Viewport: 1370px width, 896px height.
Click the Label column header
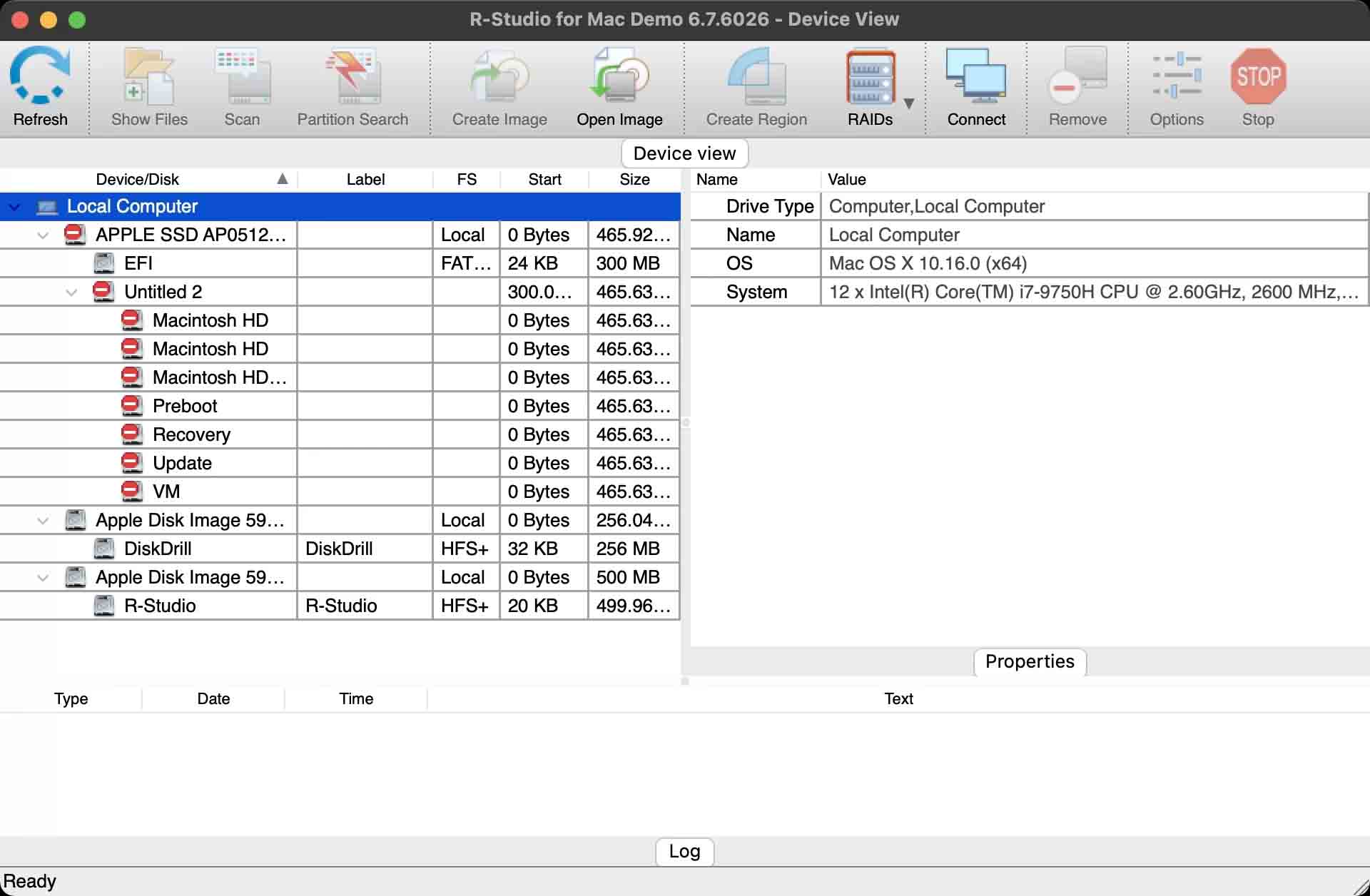coord(365,179)
